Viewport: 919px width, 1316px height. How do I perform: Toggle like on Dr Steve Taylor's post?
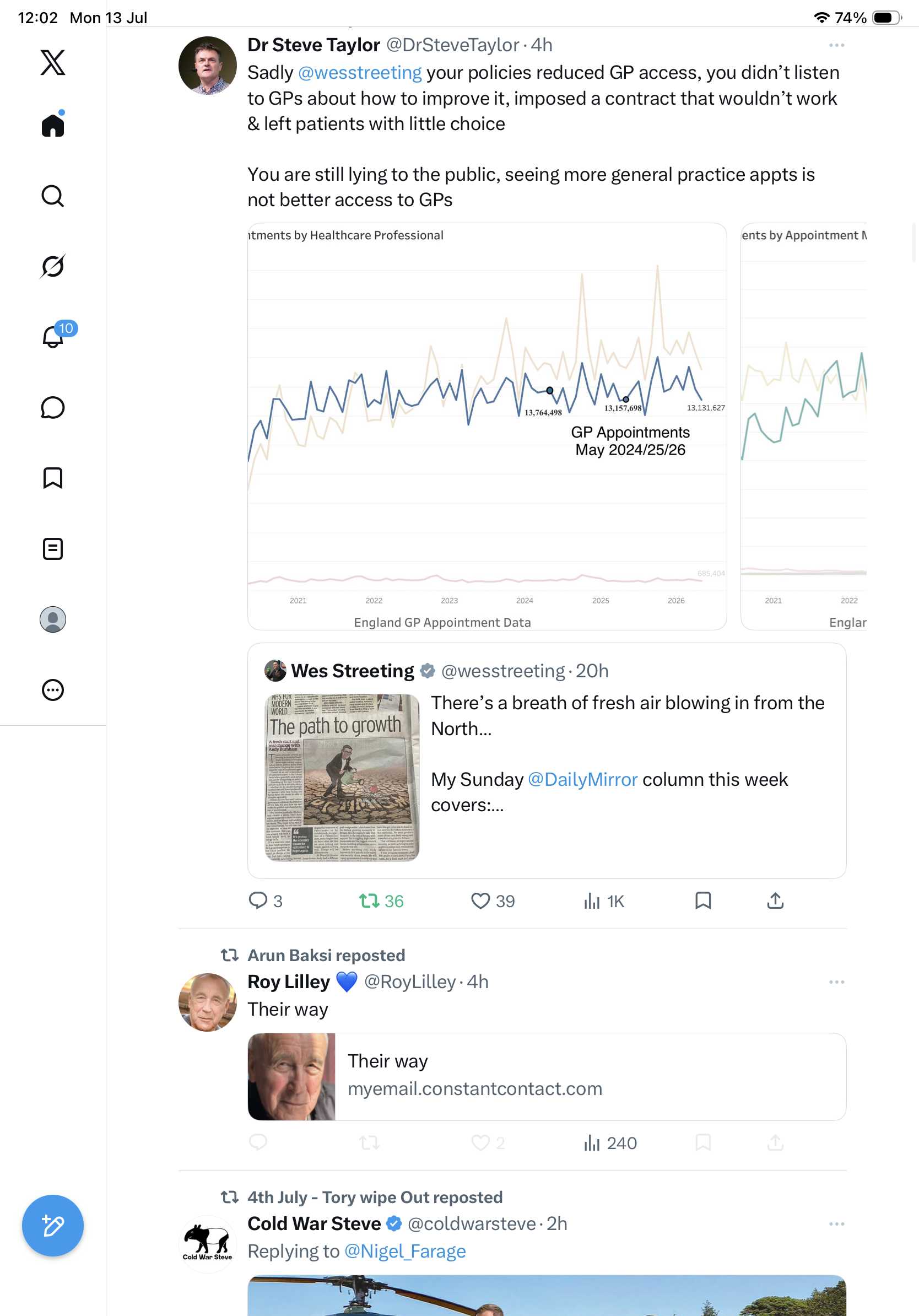tap(492, 901)
